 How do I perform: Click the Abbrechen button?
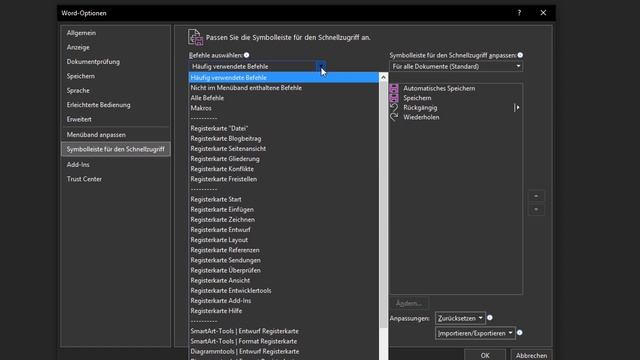pos(531,355)
